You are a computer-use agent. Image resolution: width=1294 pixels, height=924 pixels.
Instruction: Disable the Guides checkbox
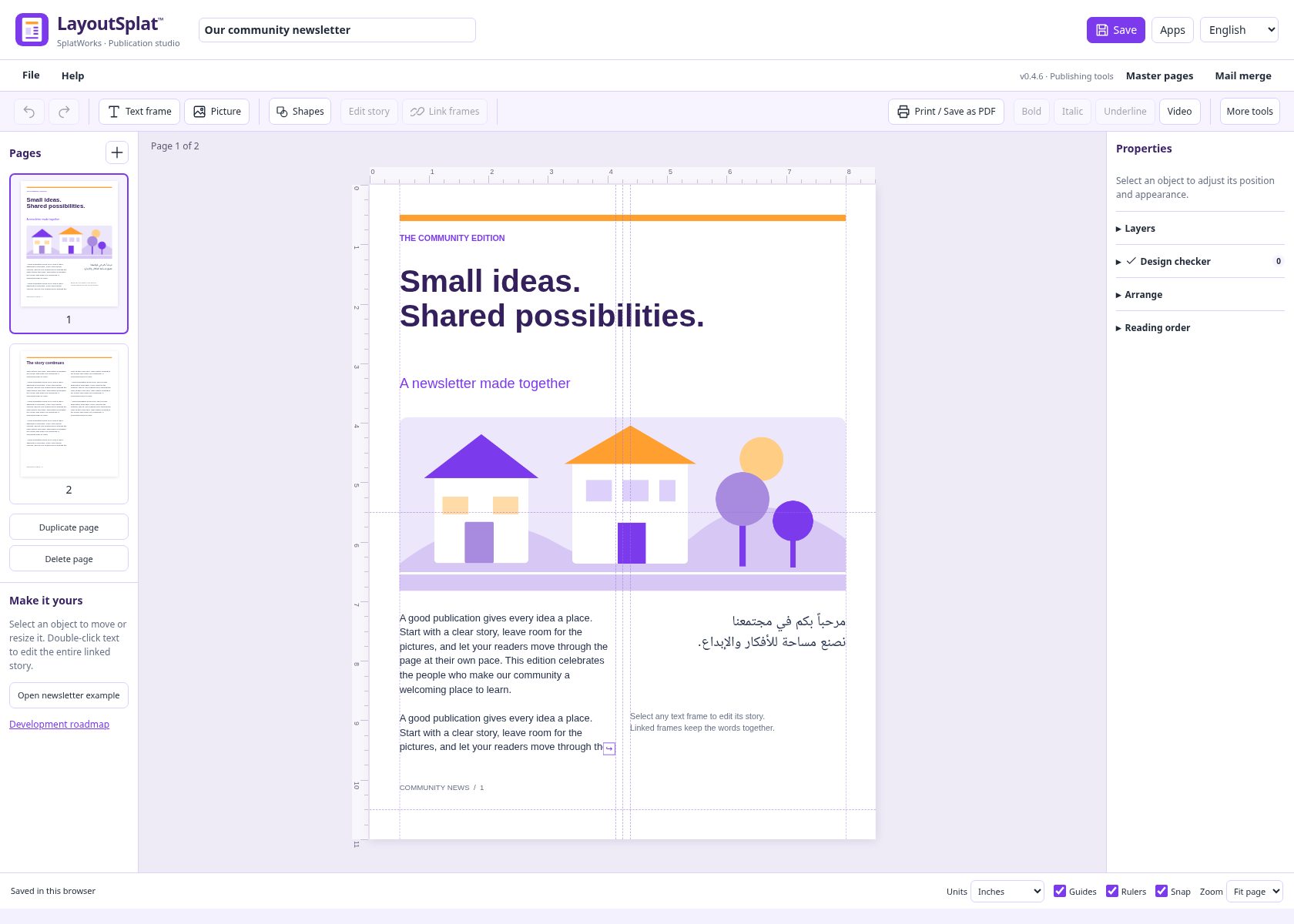pos(1060,891)
